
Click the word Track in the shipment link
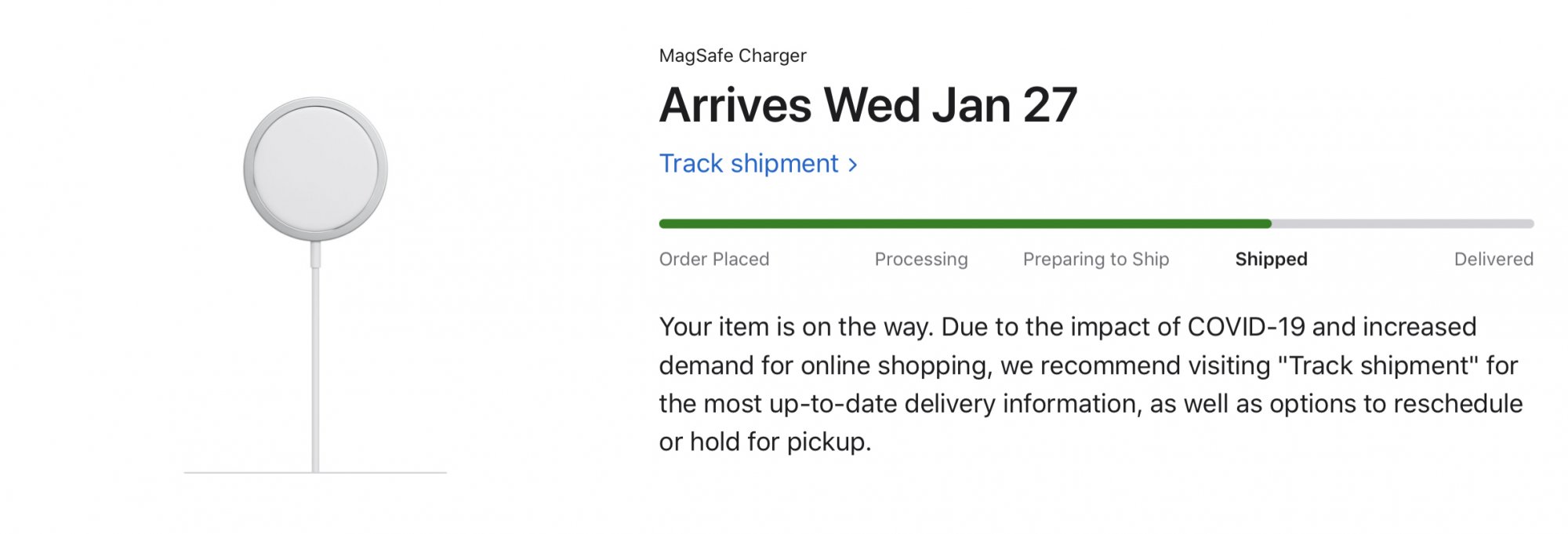click(691, 163)
